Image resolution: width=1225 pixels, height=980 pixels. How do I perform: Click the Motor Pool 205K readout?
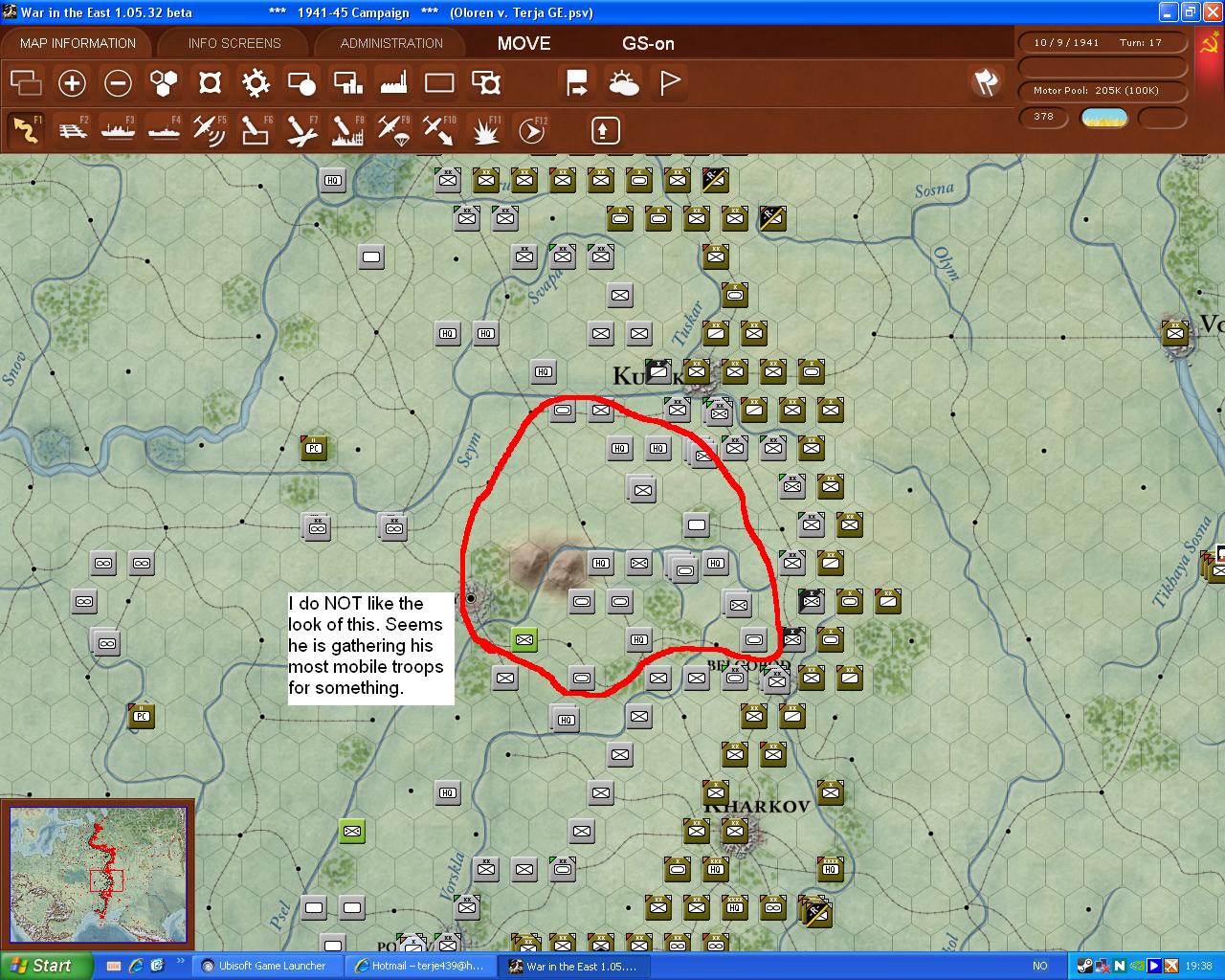click(1102, 91)
